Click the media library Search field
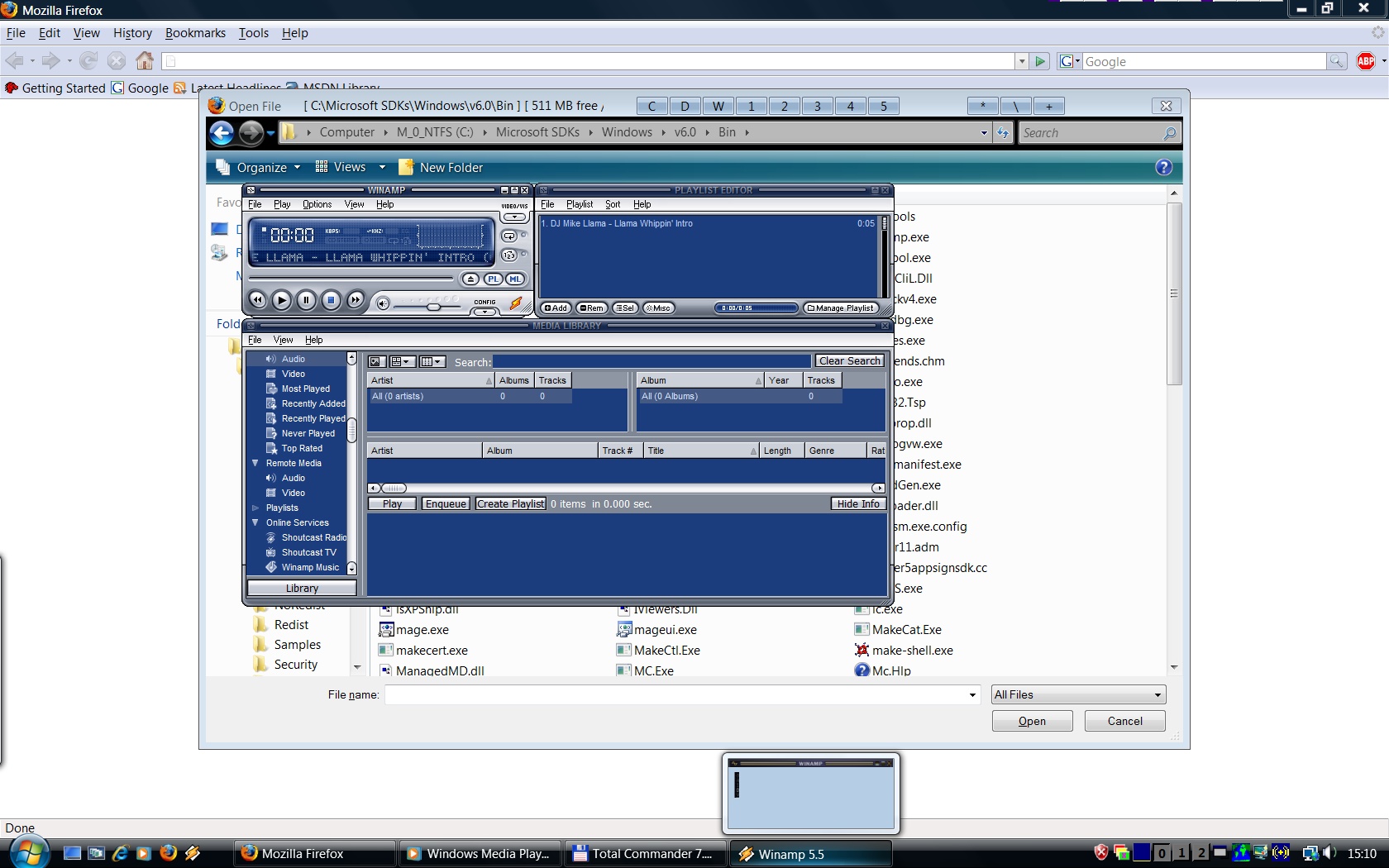Screen dimensions: 1389x868 coord(652,361)
